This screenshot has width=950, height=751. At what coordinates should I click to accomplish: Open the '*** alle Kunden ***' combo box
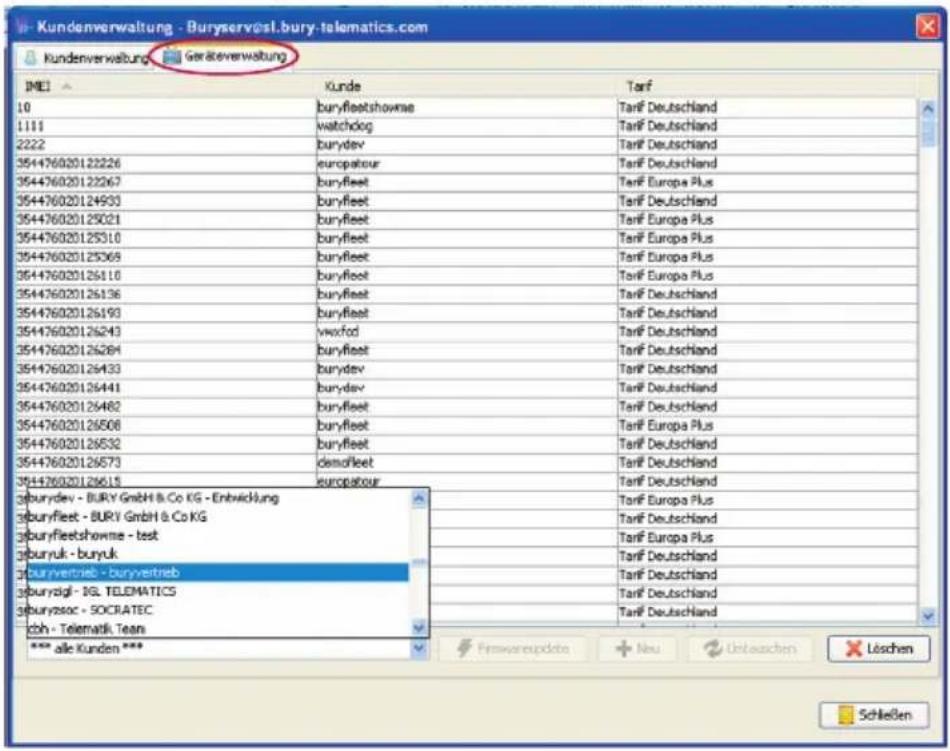[x=227, y=649]
